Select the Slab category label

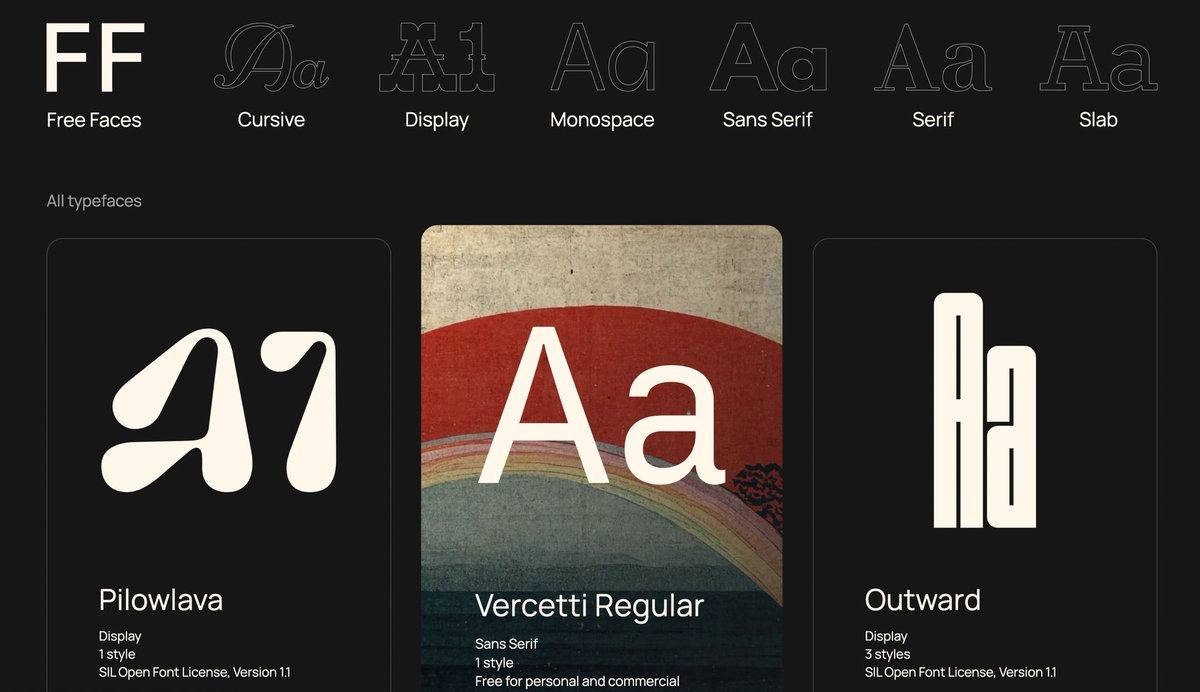click(x=1098, y=120)
